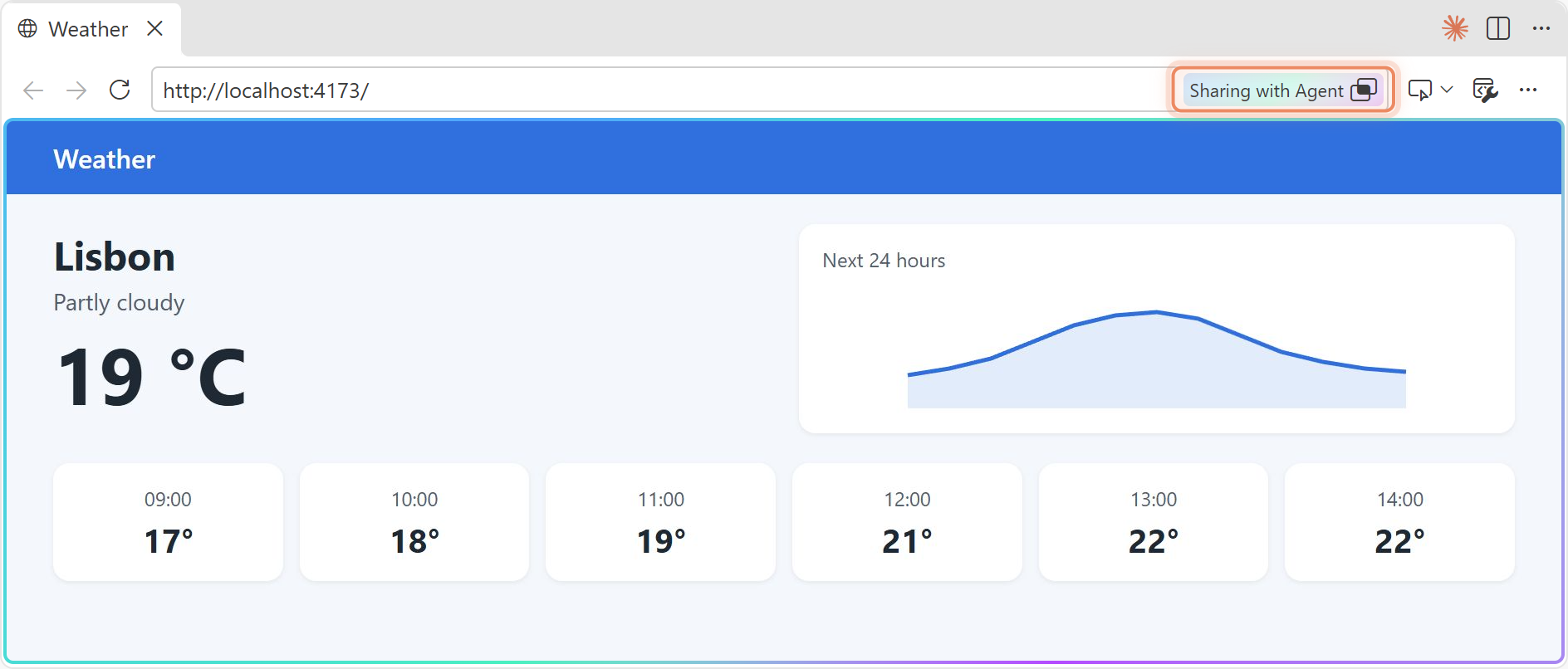Click the screen-with-cursor icon in the toolbar
The image size is (1568, 669).
point(1420,90)
